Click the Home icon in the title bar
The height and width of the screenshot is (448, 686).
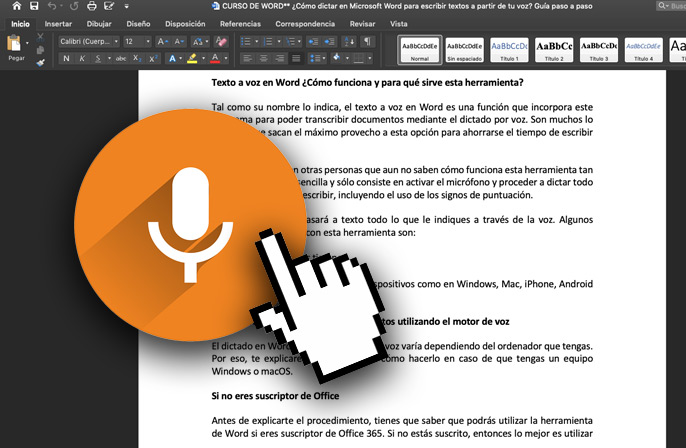coord(16,6)
